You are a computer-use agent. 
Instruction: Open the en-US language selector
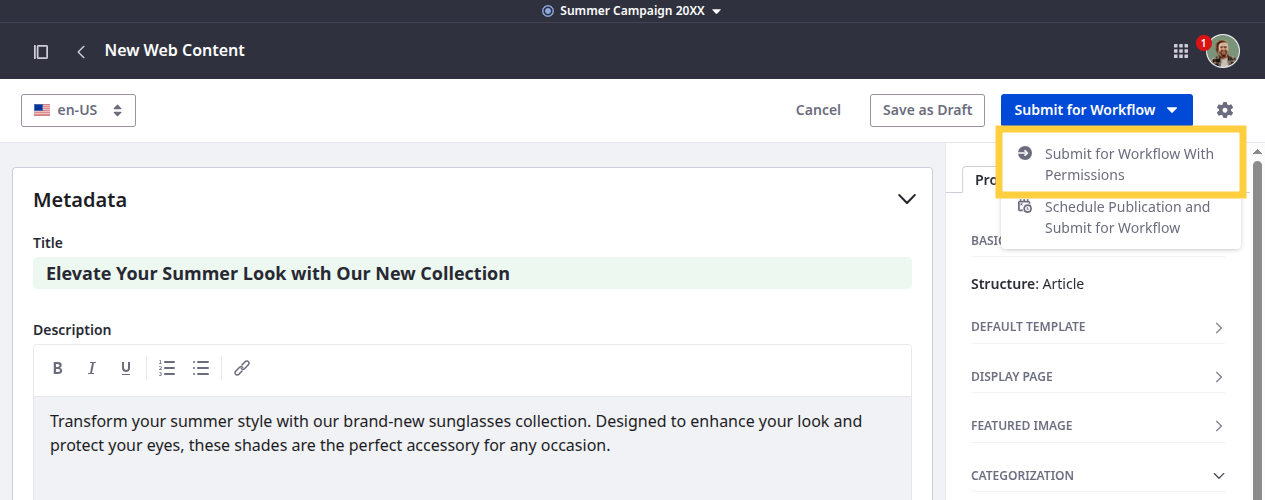coord(78,110)
